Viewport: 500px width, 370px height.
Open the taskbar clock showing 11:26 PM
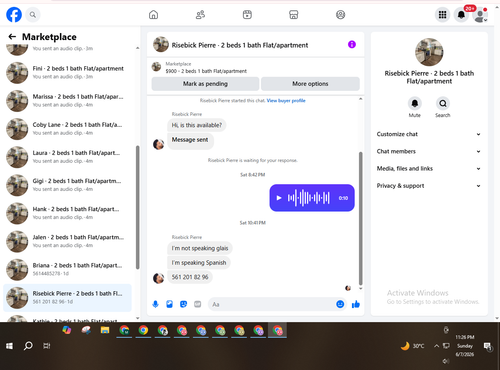point(465,346)
